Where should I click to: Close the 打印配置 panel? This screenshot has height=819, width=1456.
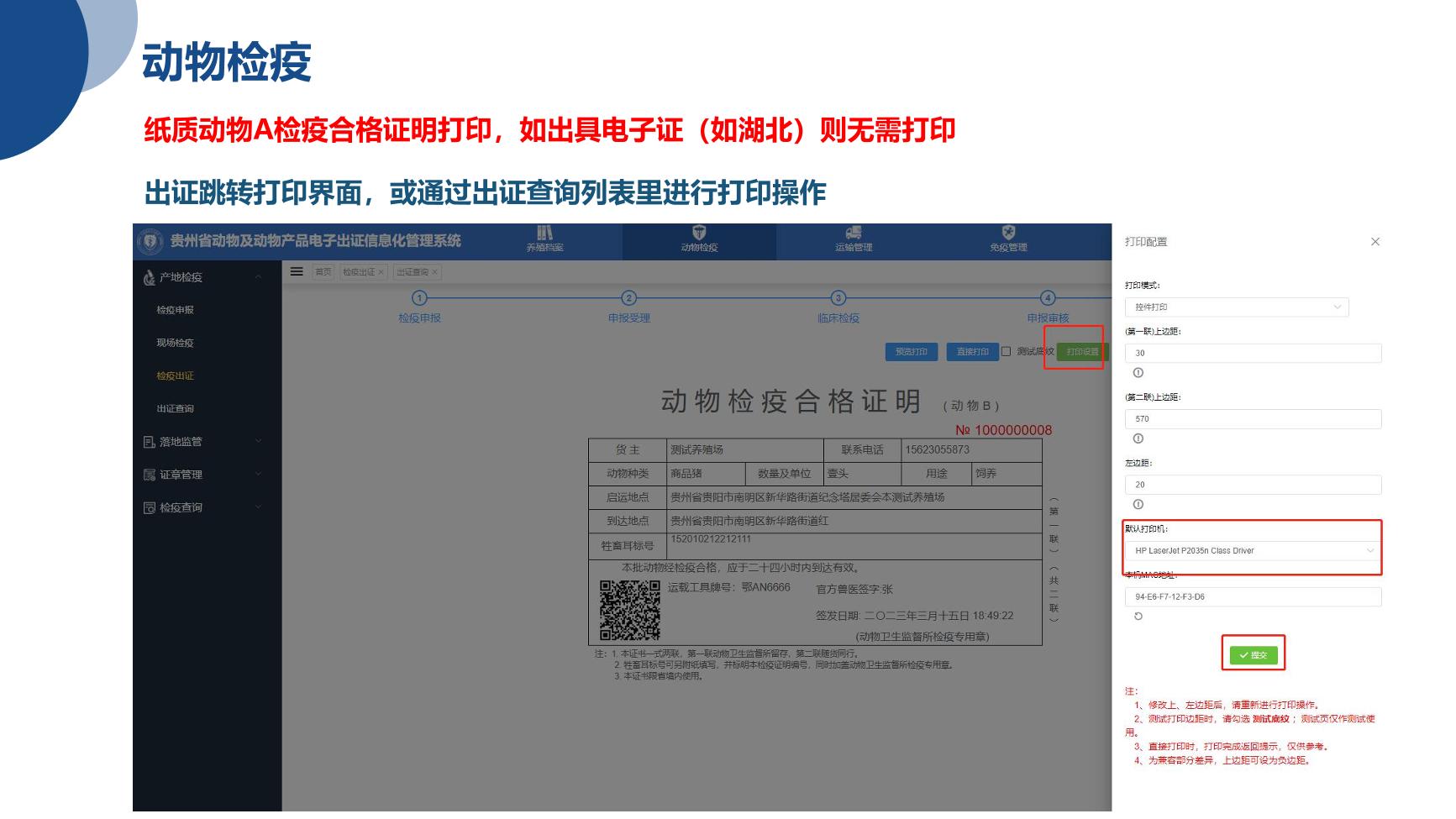(x=1375, y=242)
